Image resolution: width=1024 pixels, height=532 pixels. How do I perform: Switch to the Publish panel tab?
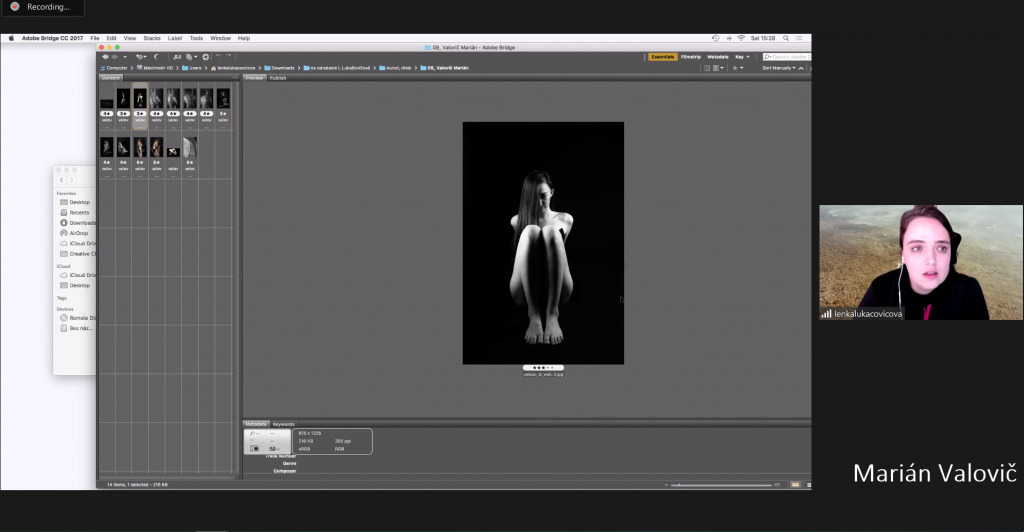278,78
